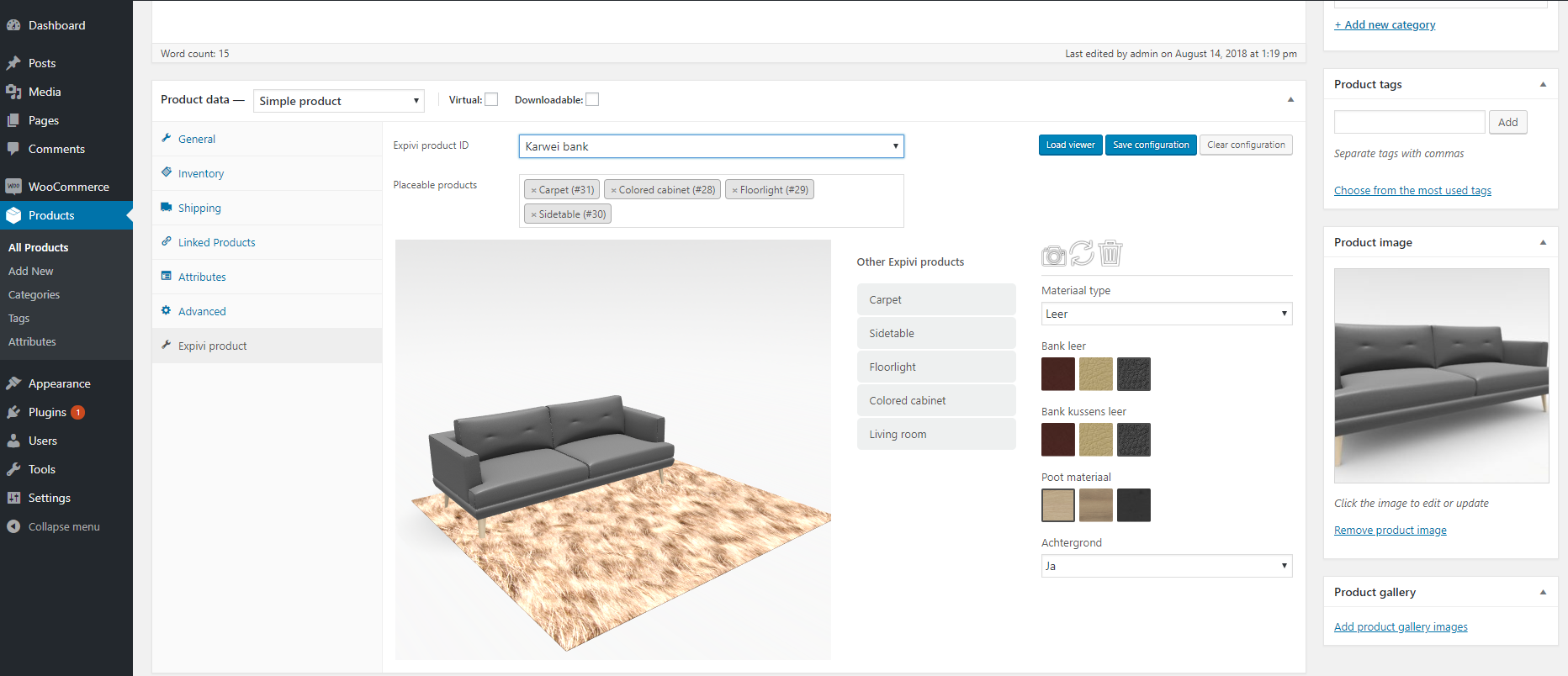
Task: Click the Add tag button
Action: 1507,122
